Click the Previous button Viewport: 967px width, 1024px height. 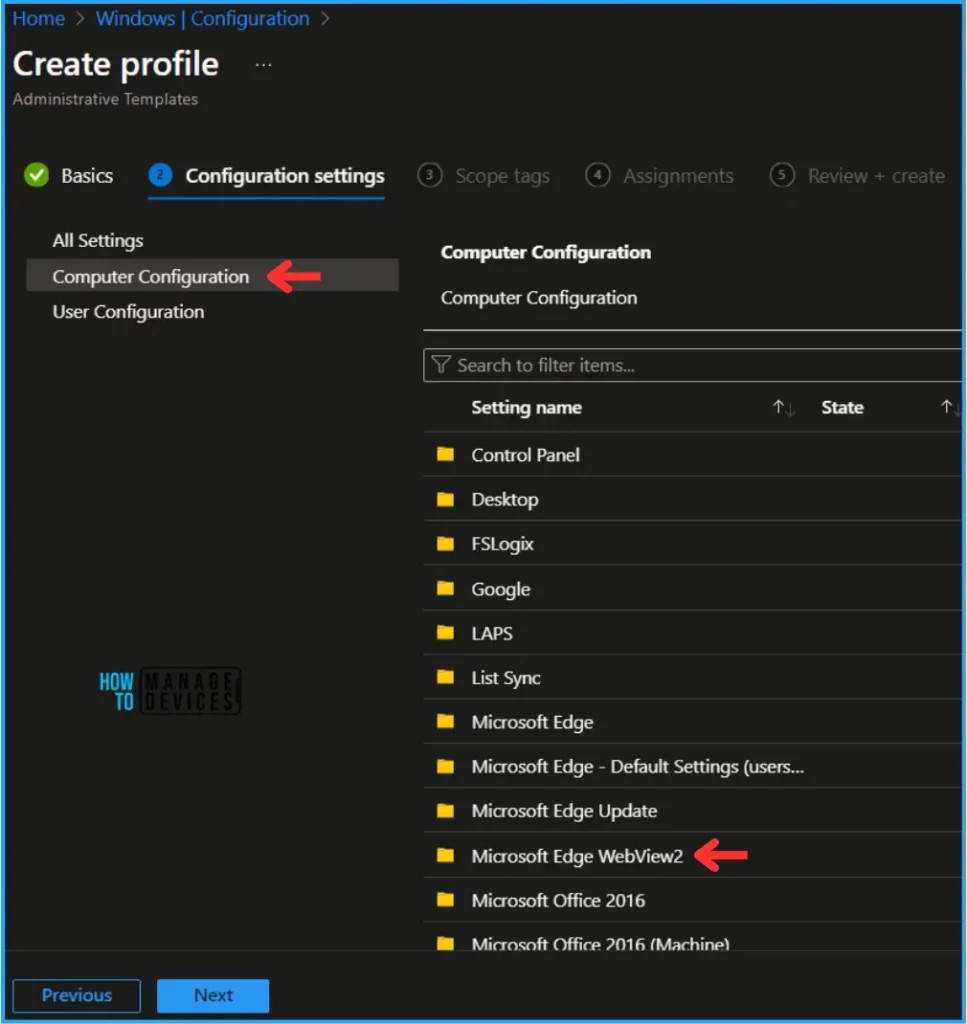pyautogui.click(x=76, y=995)
